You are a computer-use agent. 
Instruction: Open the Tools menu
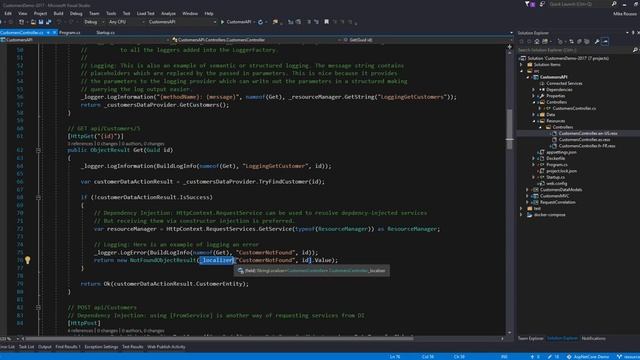111,13
